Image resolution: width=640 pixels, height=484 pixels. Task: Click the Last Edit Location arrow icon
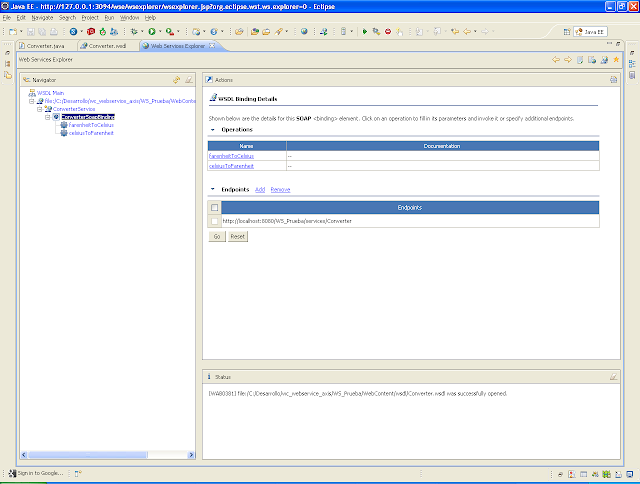tap(454, 31)
